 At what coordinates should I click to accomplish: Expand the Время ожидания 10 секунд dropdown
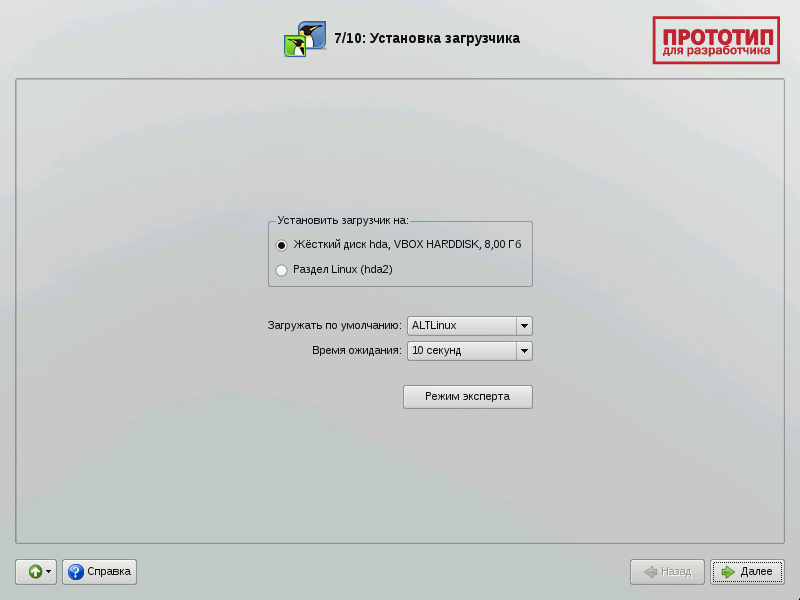tap(469, 351)
